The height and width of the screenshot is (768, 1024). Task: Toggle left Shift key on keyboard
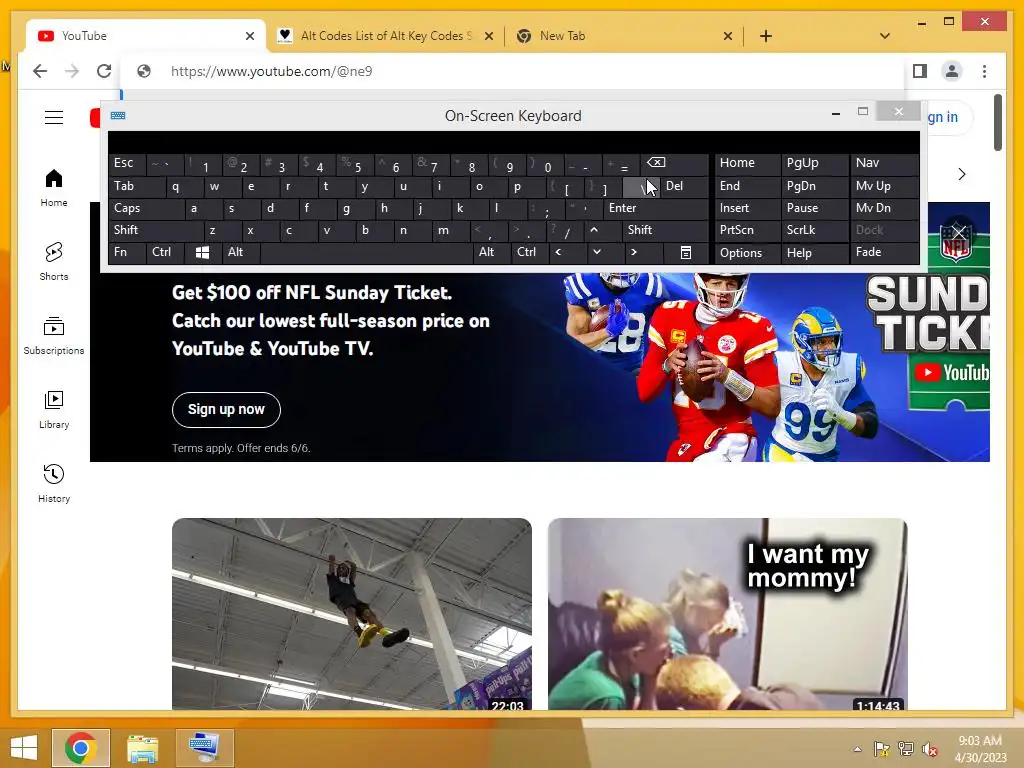pos(156,230)
